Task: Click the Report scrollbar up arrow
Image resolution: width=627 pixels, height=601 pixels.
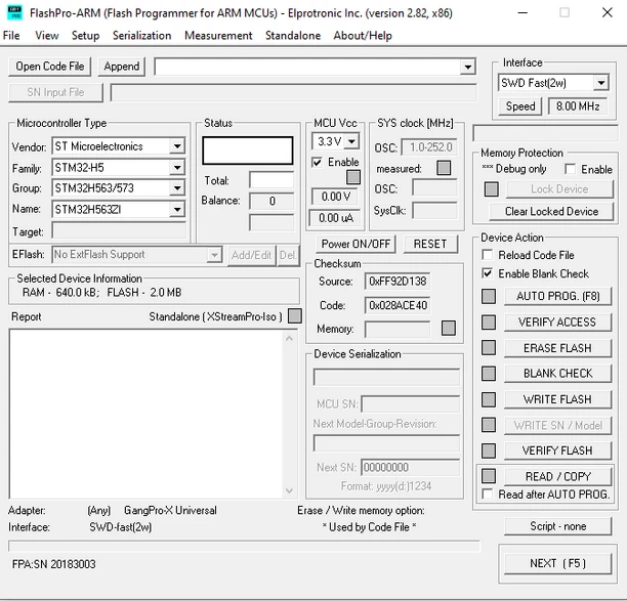Action: tap(290, 338)
